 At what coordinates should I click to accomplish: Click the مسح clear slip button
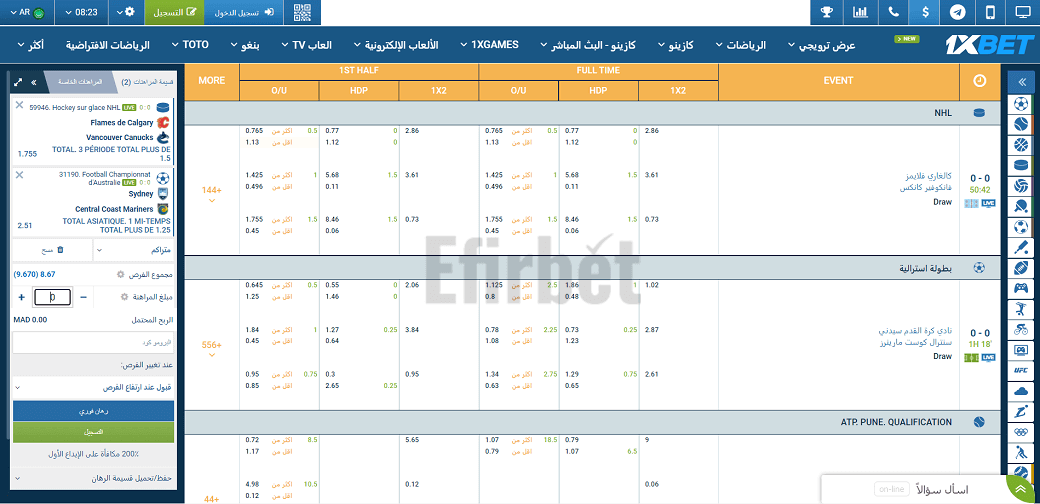(x=53, y=250)
